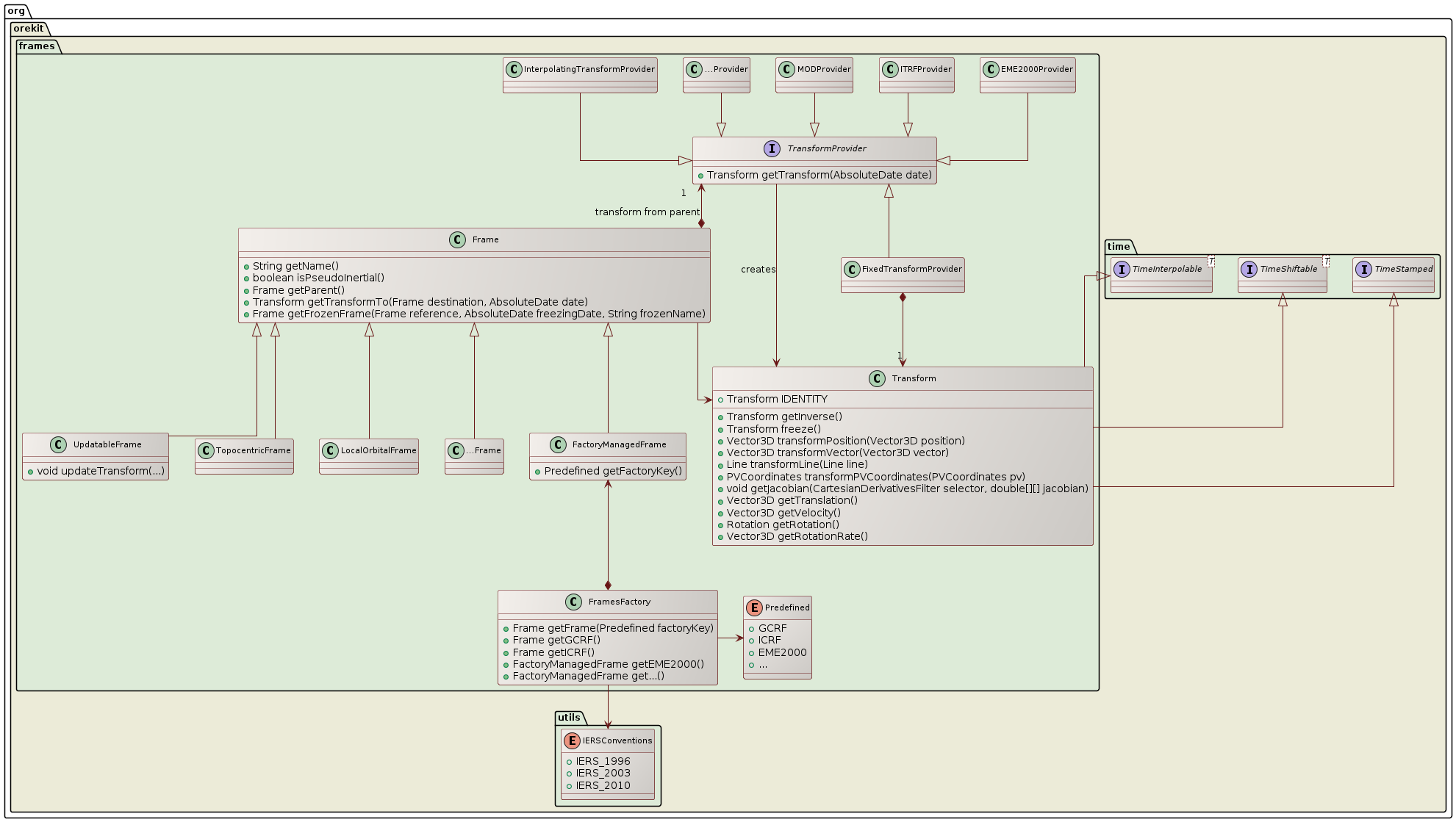Image resolution: width=1456 pixels, height=822 pixels.
Task: Click the FramesFactory class icon
Action: click(x=573, y=602)
